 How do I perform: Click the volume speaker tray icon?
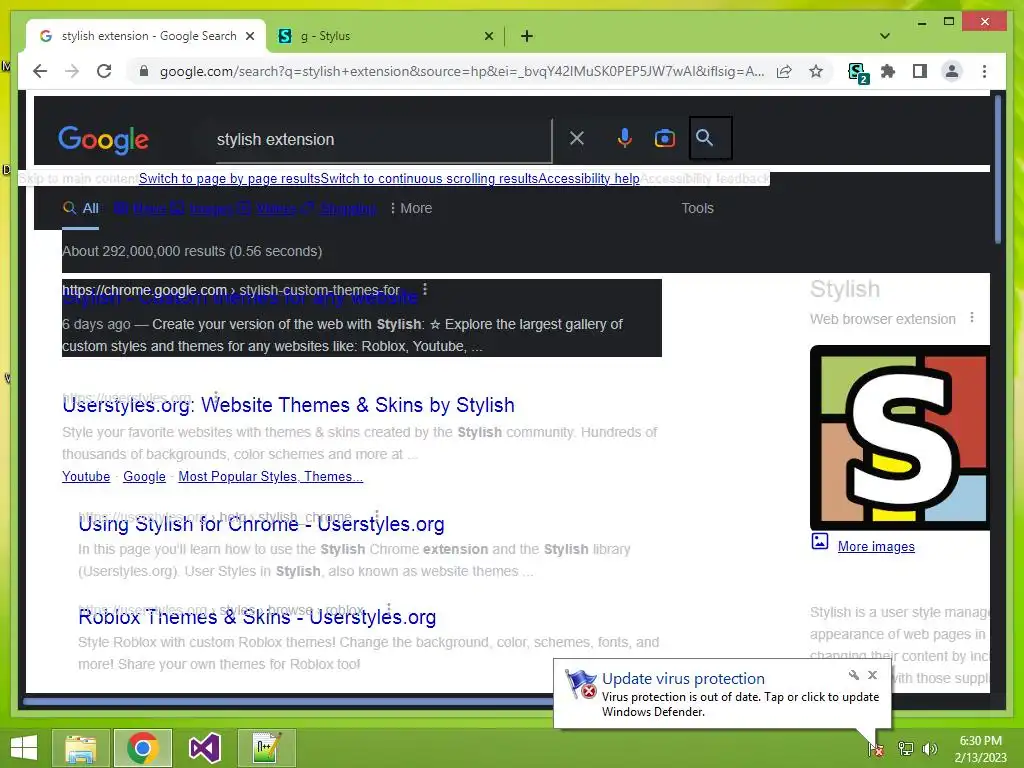pos(929,749)
